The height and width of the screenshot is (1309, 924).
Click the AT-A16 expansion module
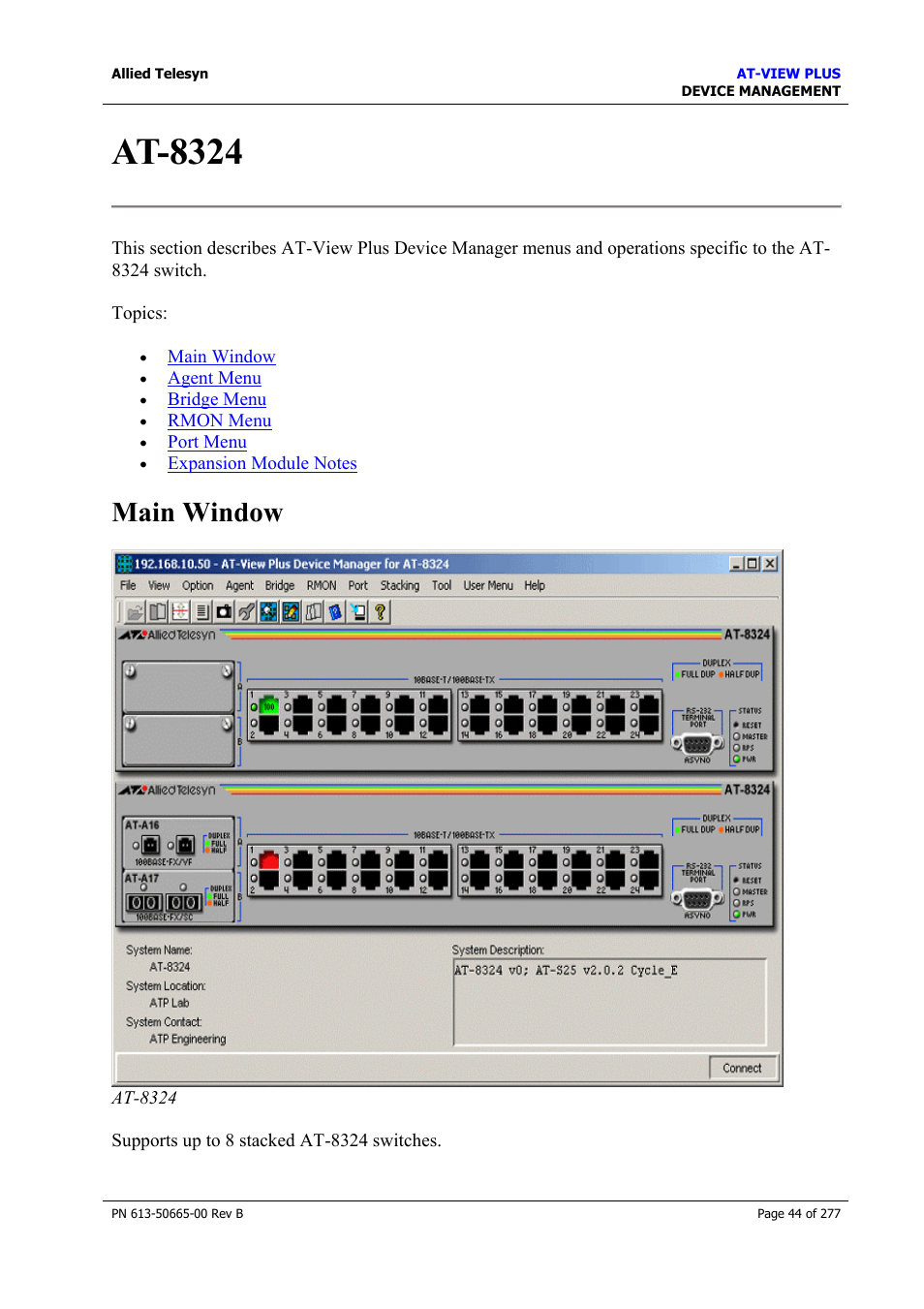point(178,842)
